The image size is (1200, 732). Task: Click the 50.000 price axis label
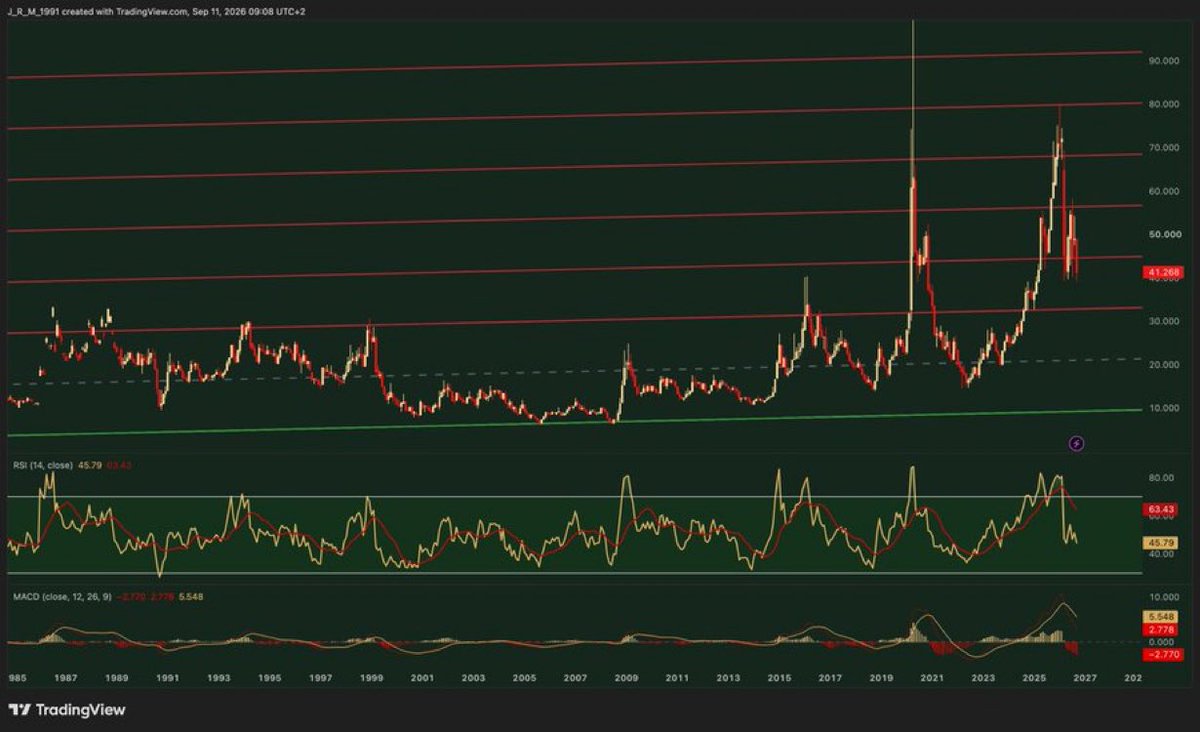pos(1166,234)
